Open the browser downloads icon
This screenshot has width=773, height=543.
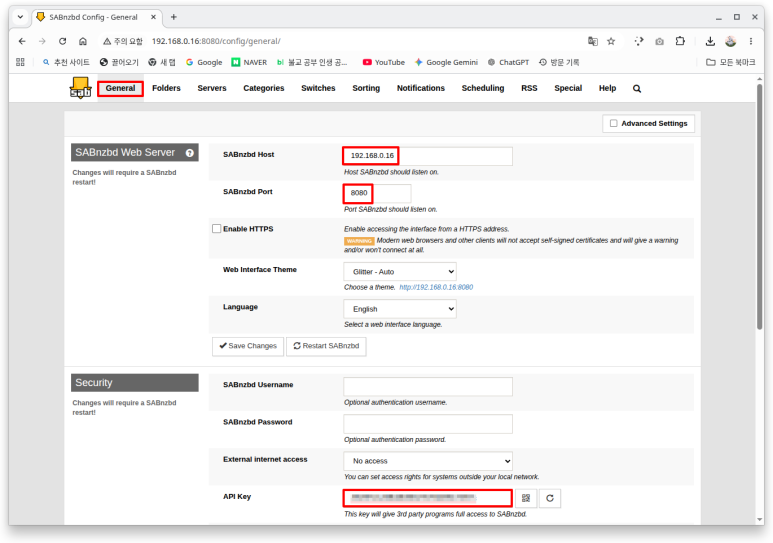click(x=710, y=41)
